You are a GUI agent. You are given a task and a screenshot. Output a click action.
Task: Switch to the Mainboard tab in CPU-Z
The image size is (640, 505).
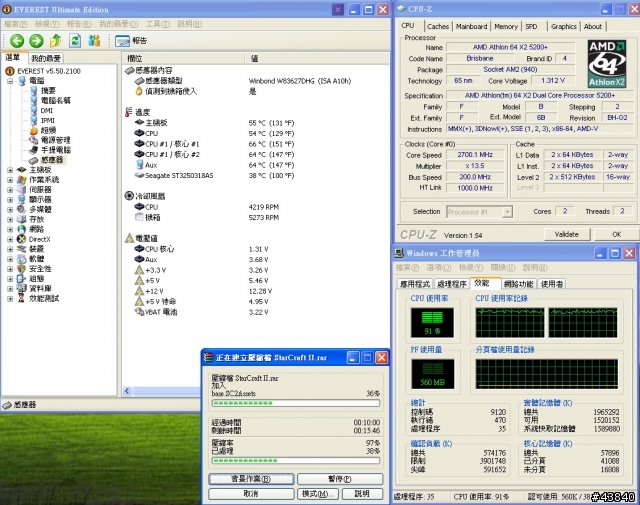pyautogui.click(x=471, y=27)
